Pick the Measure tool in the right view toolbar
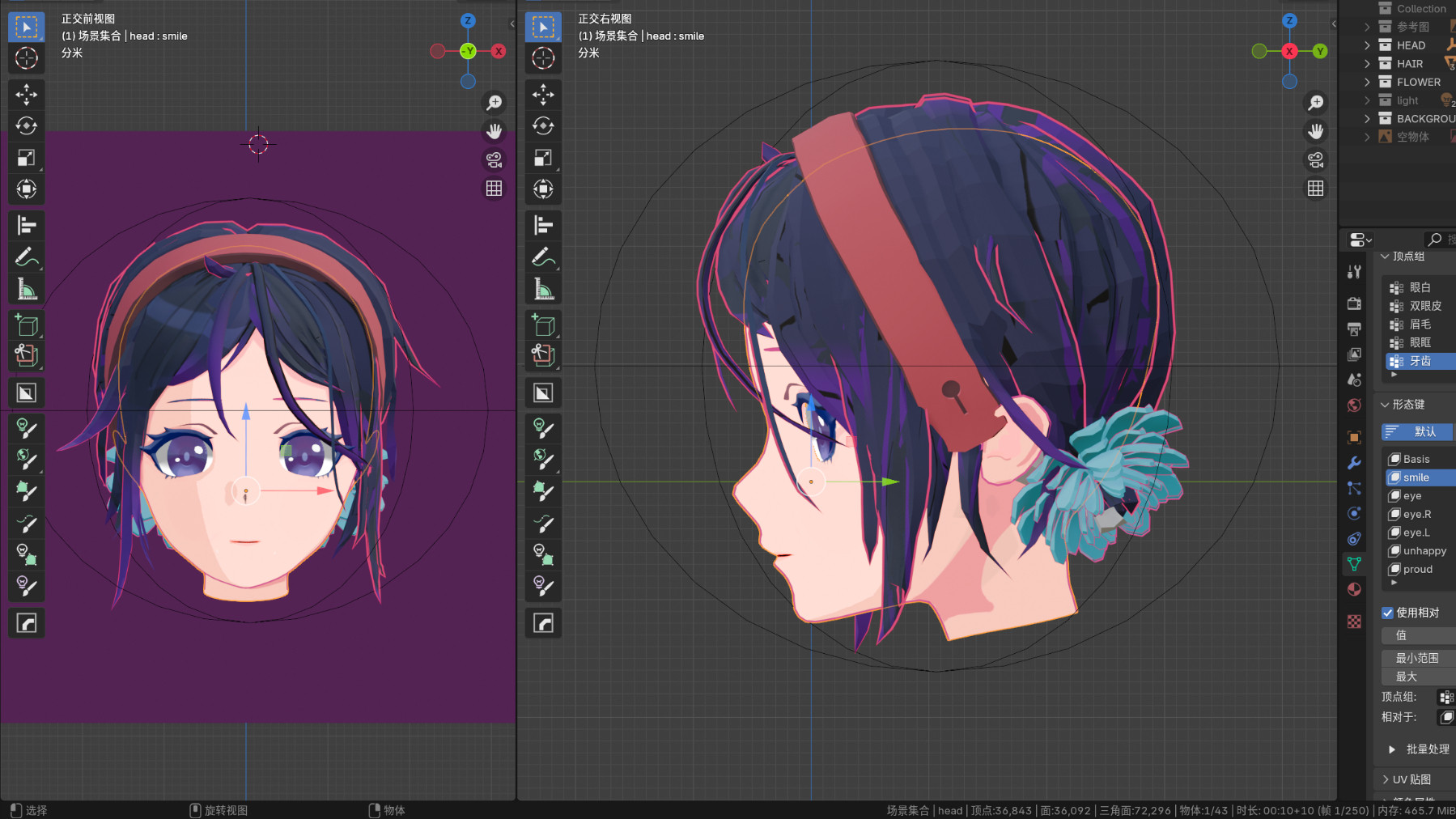 coord(543,289)
